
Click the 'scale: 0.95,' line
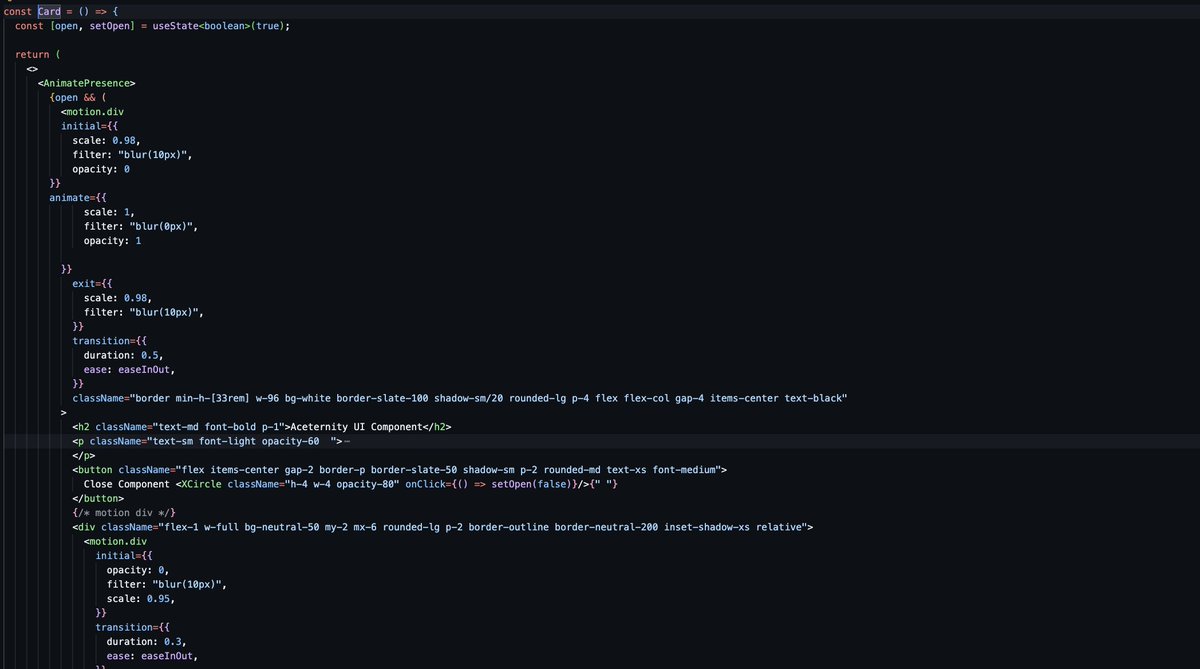142,599
